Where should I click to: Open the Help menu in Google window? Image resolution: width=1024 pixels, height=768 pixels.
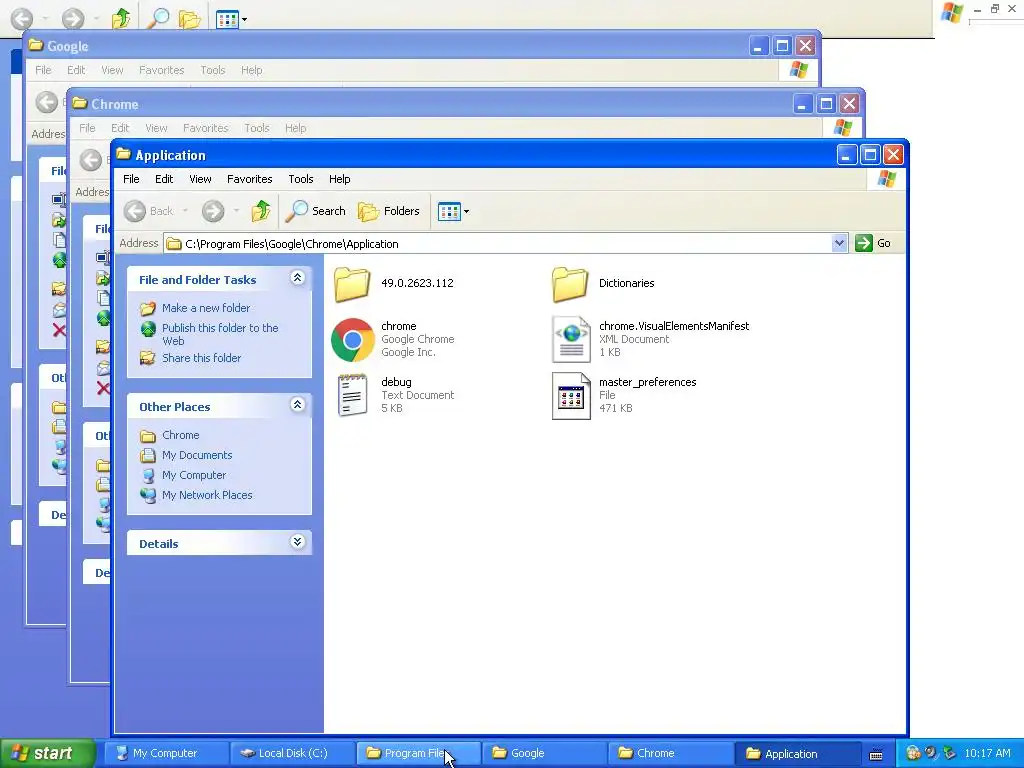[251, 70]
